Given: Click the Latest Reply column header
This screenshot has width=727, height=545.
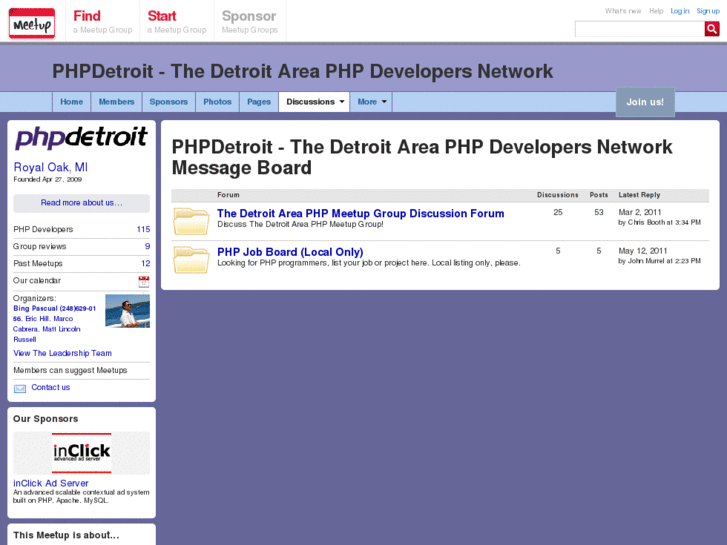Looking at the screenshot, I should [639, 195].
